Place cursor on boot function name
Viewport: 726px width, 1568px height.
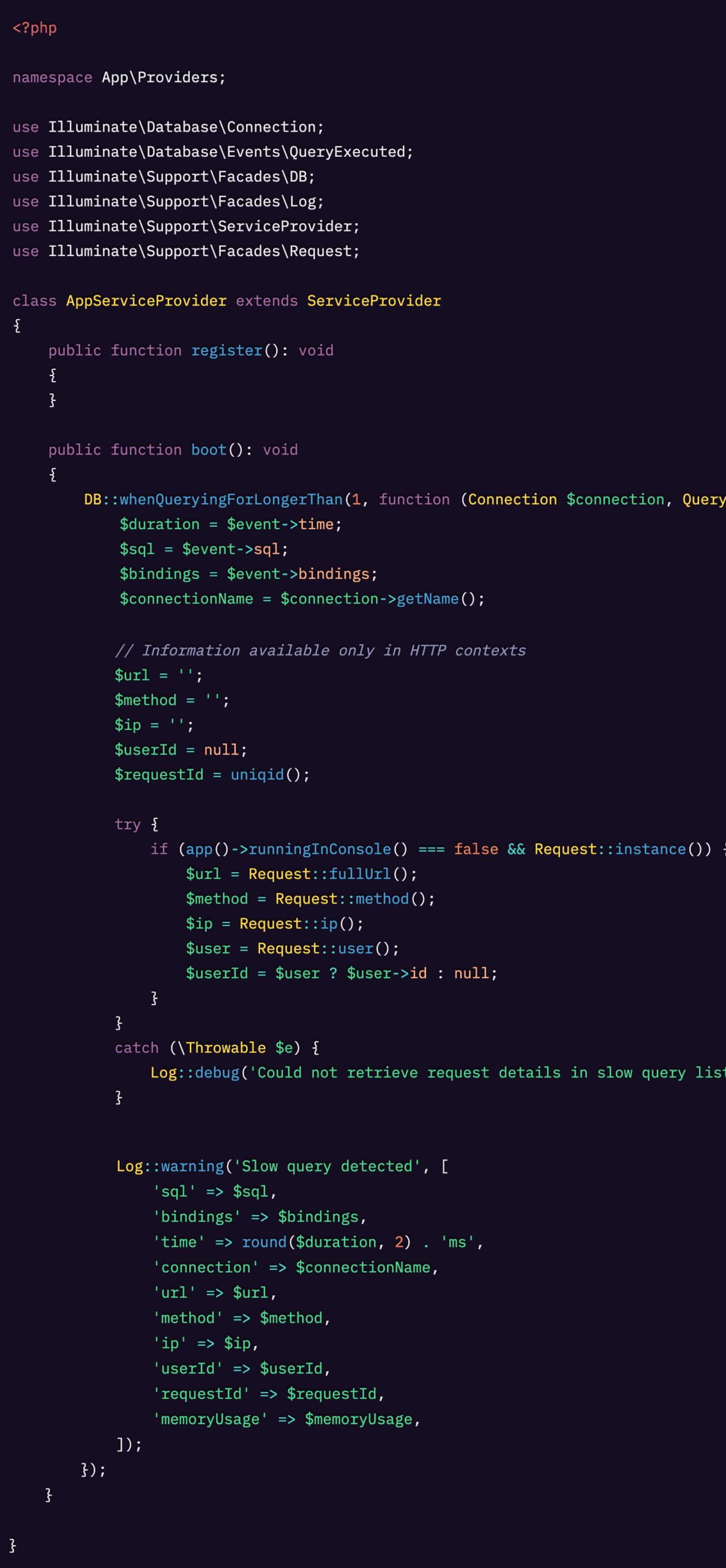pos(209,450)
